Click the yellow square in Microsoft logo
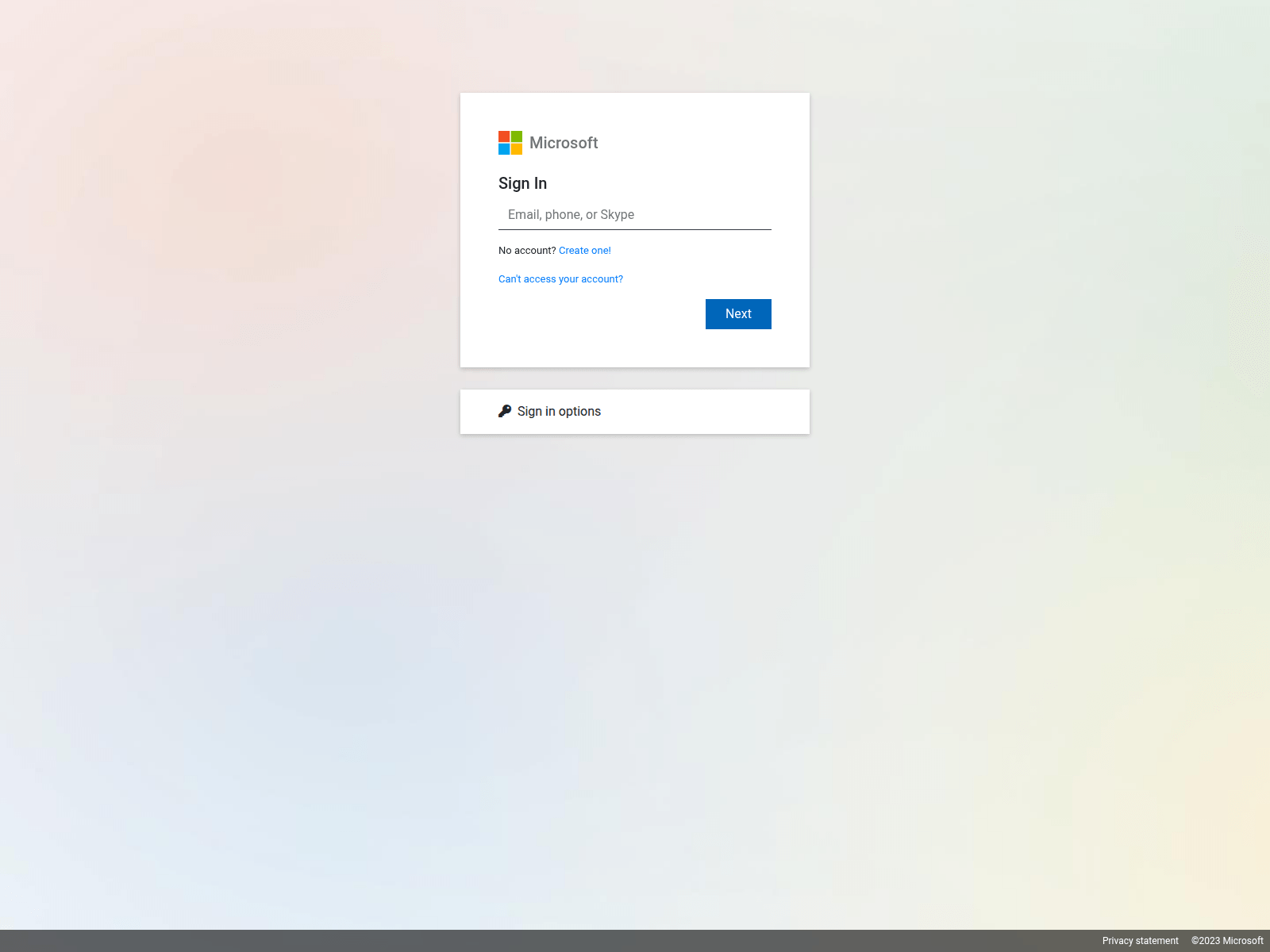 coord(517,149)
